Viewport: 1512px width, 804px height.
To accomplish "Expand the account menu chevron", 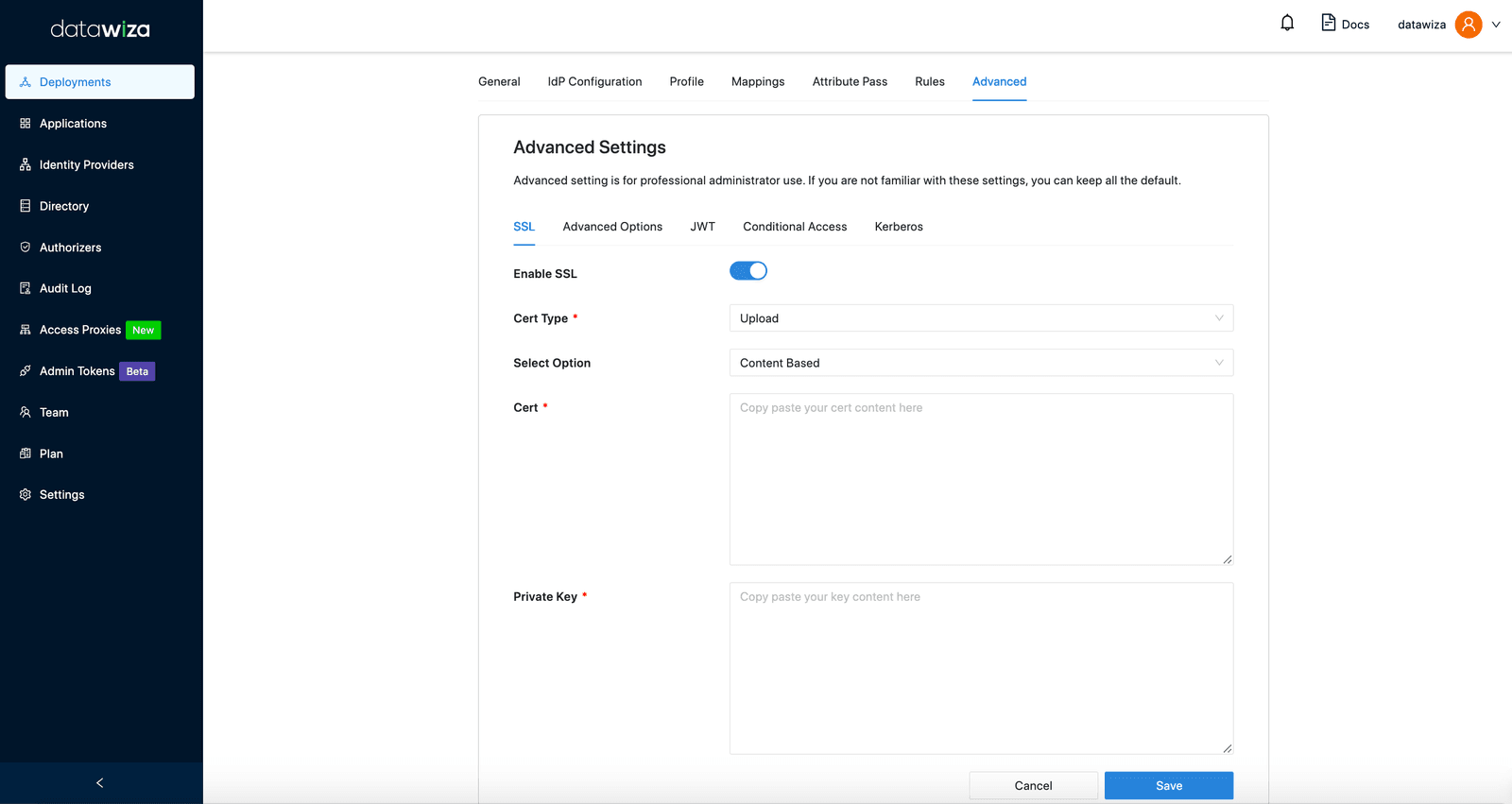I will (x=1496, y=25).
